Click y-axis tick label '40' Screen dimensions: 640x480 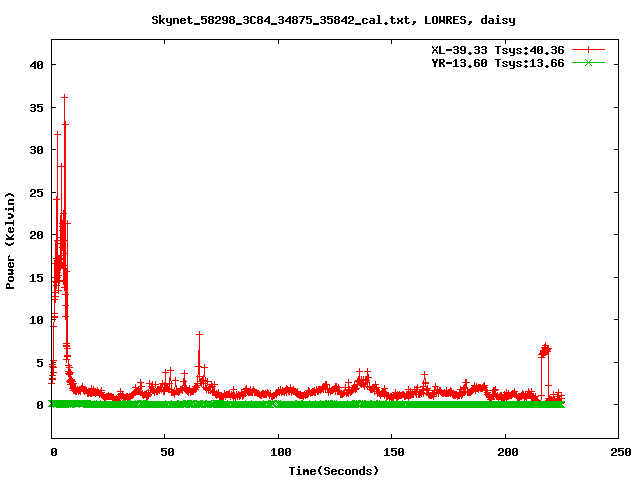point(36,65)
